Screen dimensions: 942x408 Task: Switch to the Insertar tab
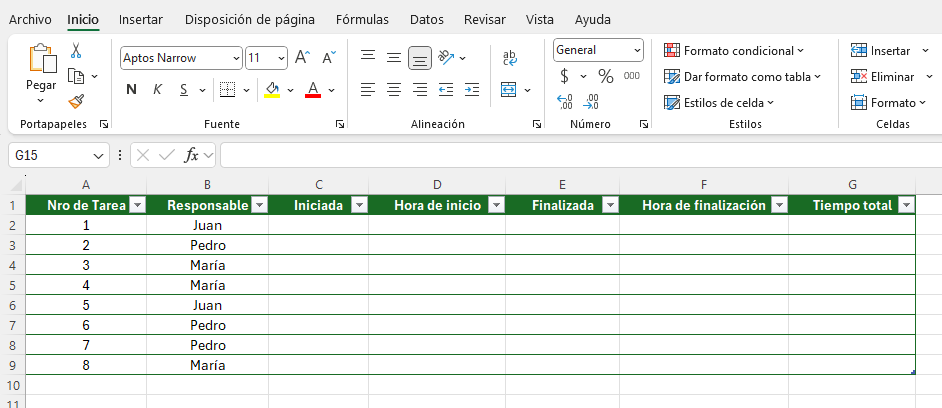pyautogui.click(x=141, y=19)
